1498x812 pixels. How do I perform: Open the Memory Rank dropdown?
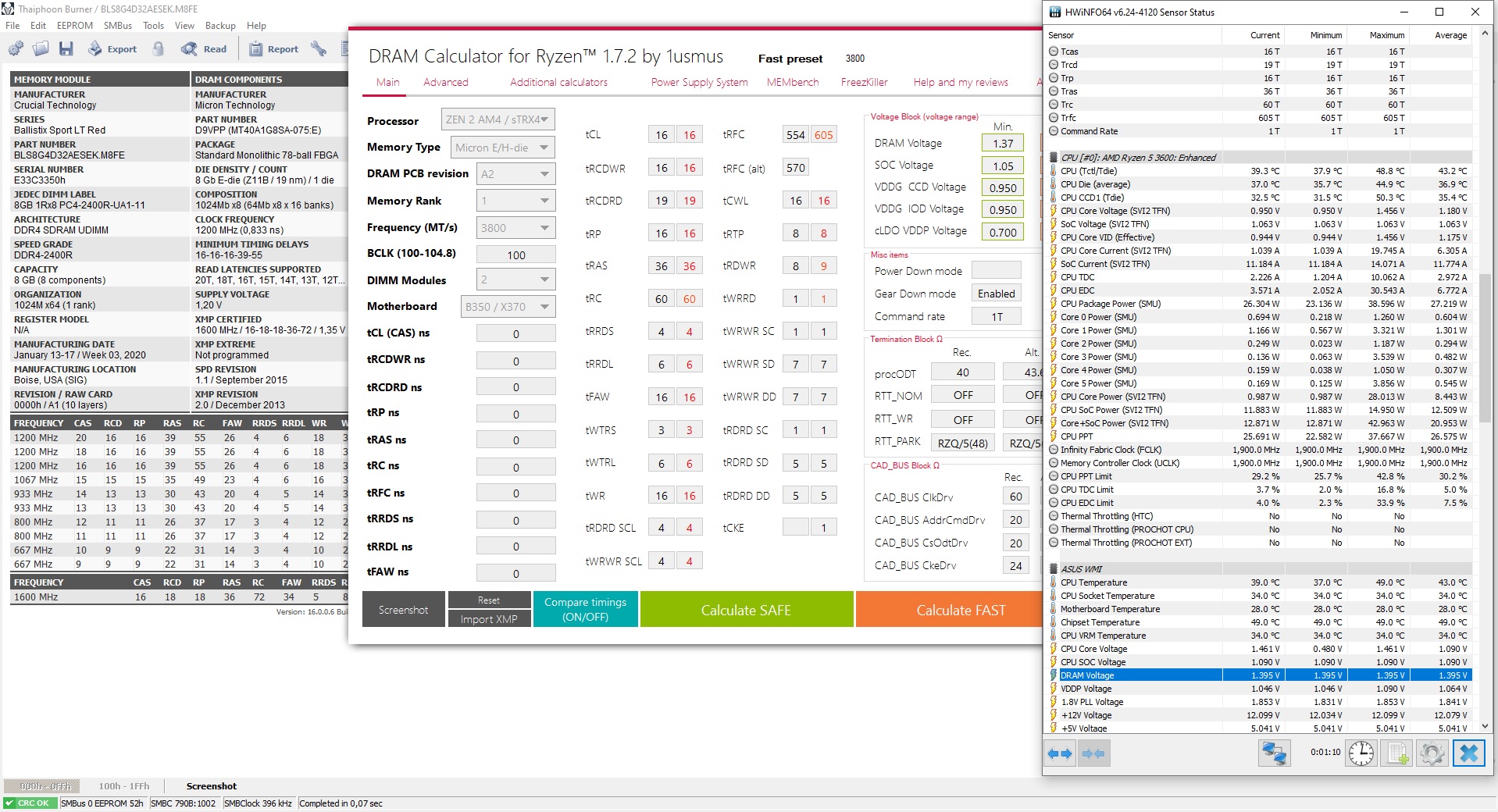515,201
